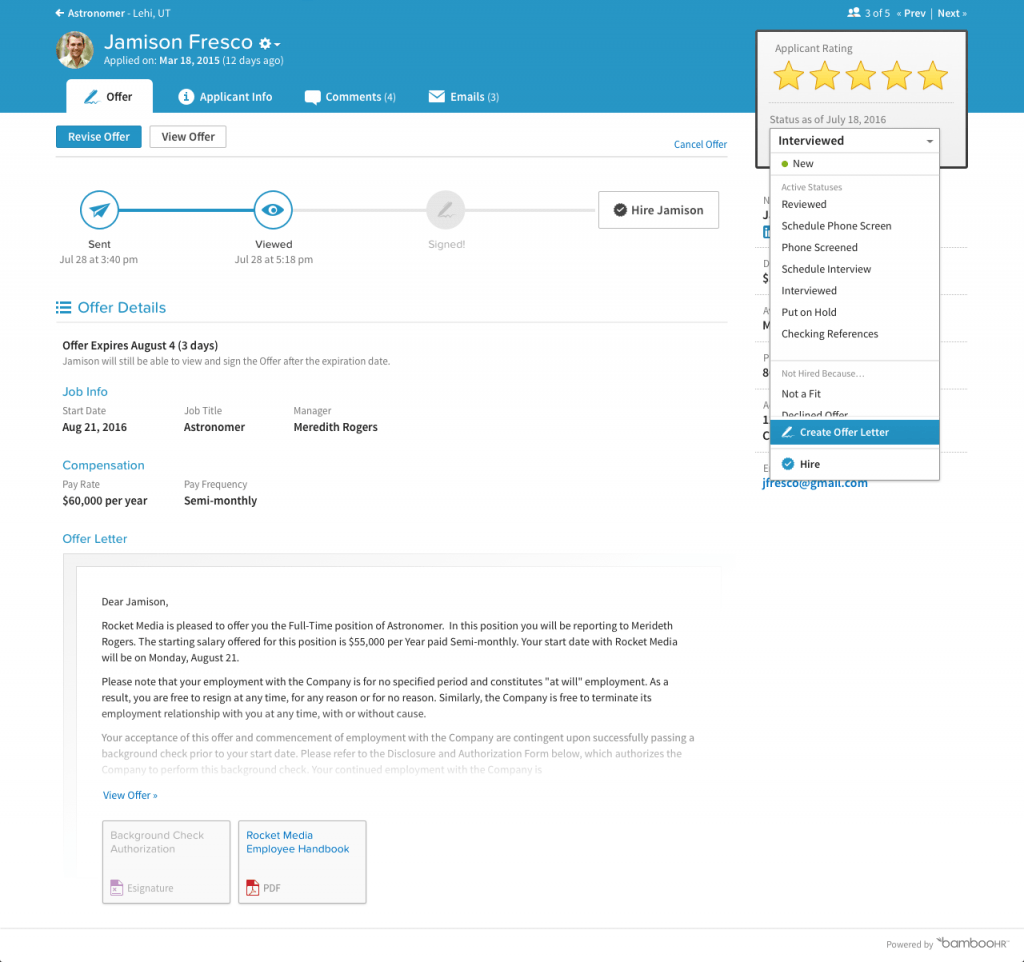Go to previous applicant with Prev
The image size is (1024, 962).
[911, 13]
